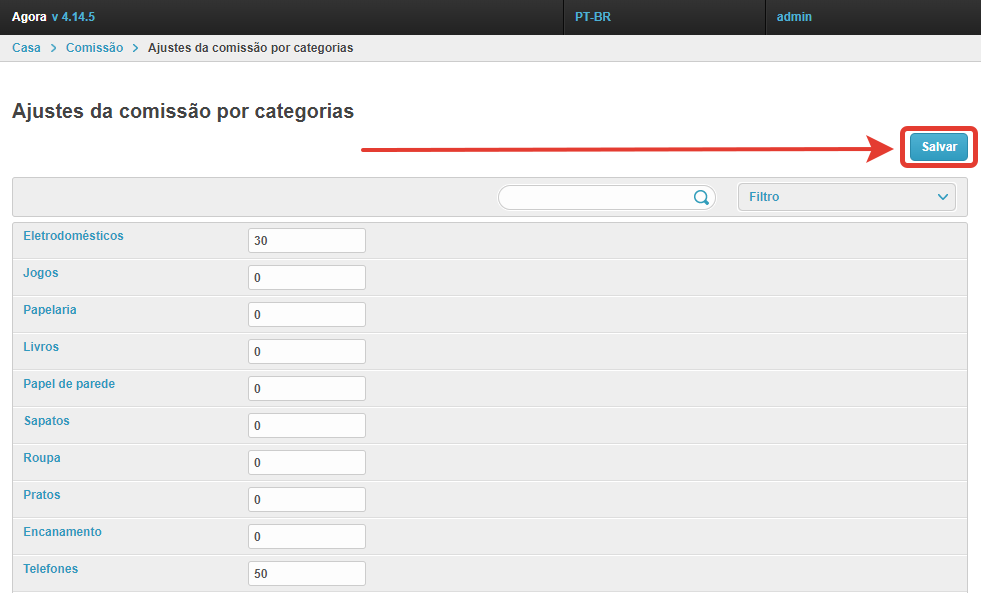Screen dimensions: 981x593
Task: Open the admin user menu
Action: 794,17
